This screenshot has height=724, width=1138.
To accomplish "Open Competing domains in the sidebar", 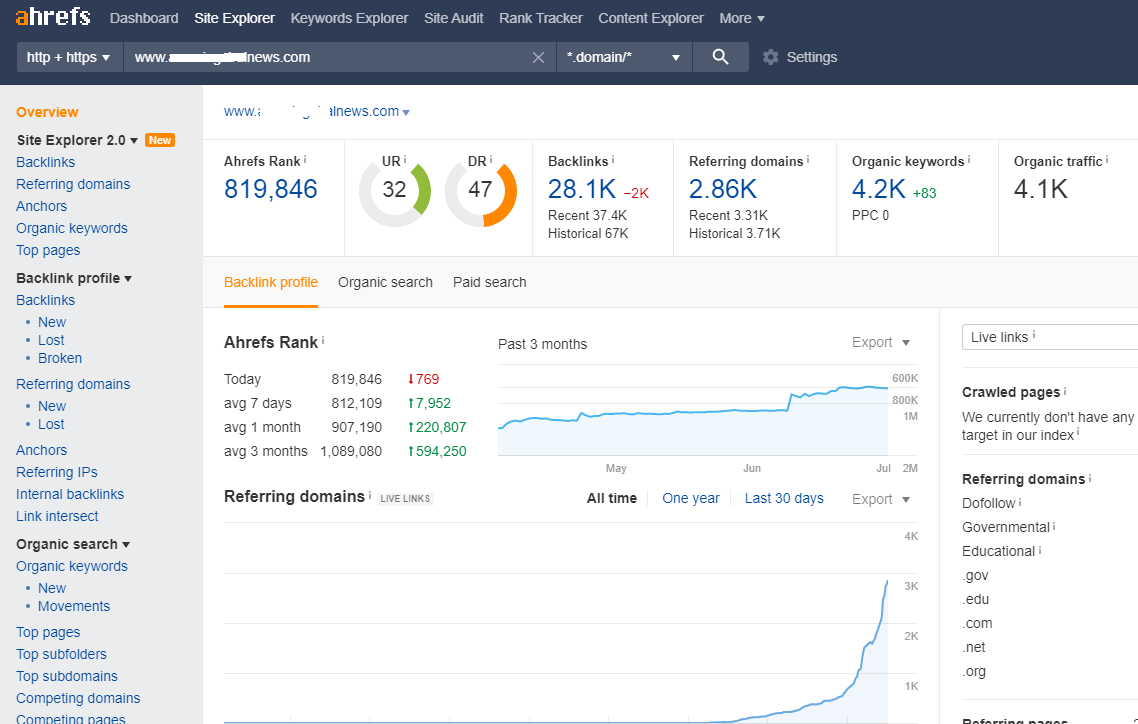I will click(x=78, y=699).
